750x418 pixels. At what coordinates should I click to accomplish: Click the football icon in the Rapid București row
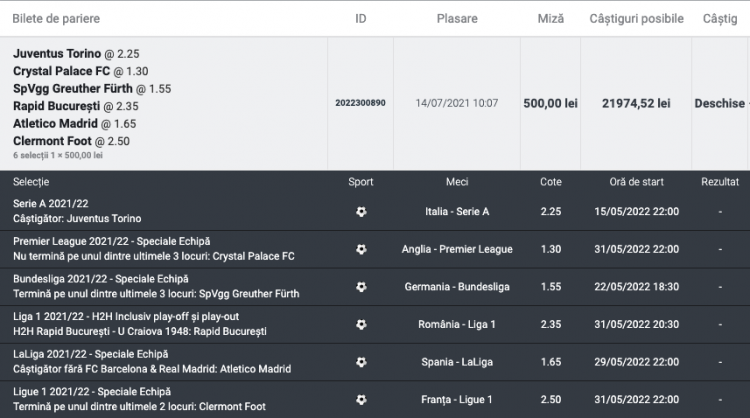[x=361, y=324]
